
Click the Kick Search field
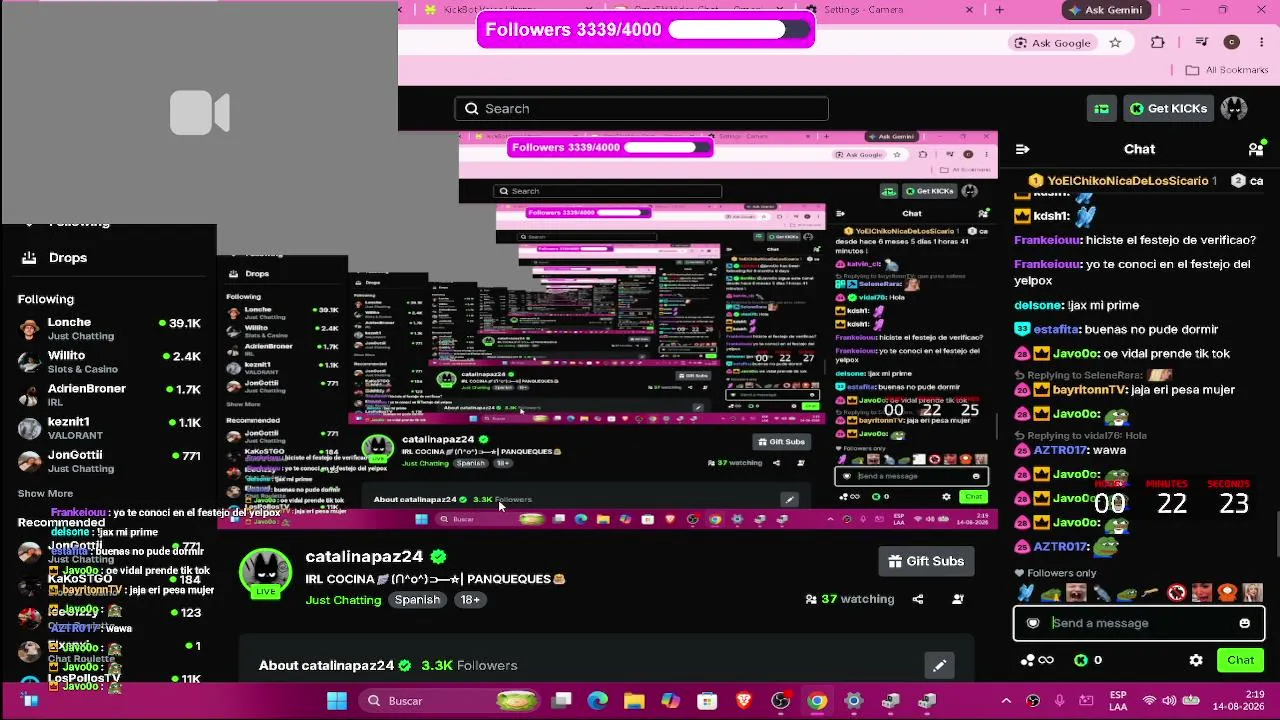641,109
